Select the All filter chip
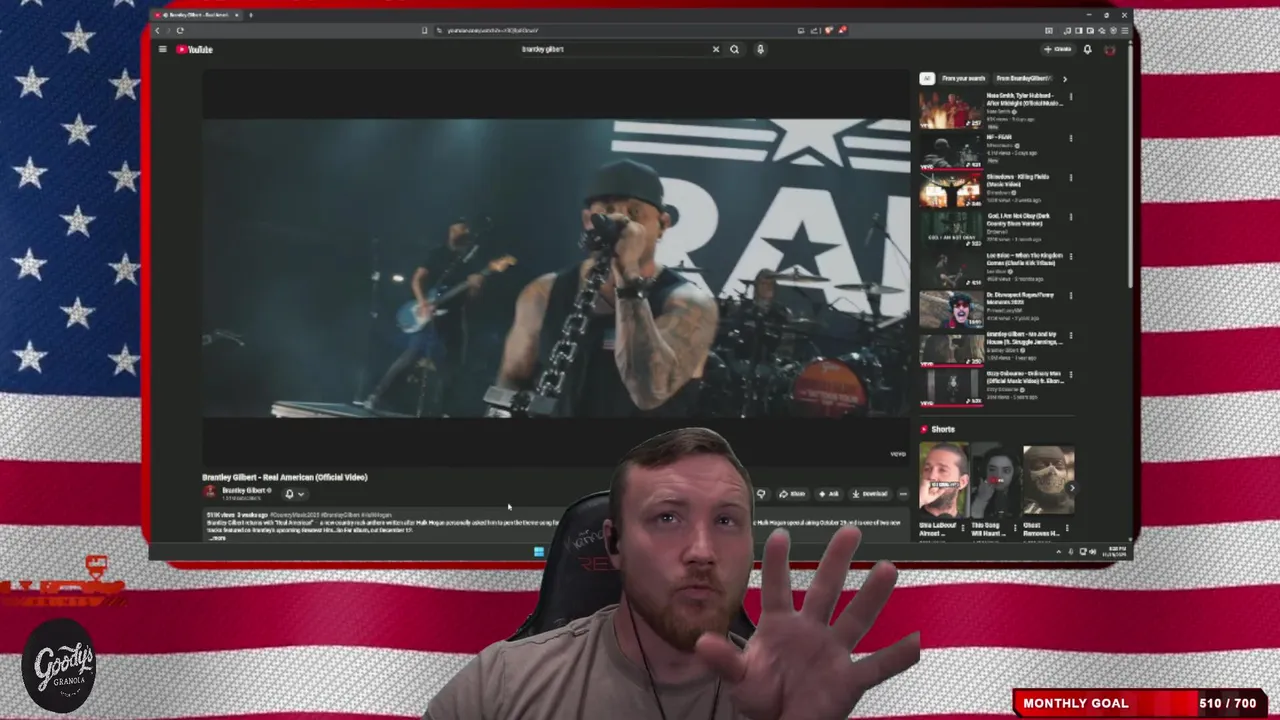The height and width of the screenshot is (720, 1280). (x=927, y=78)
